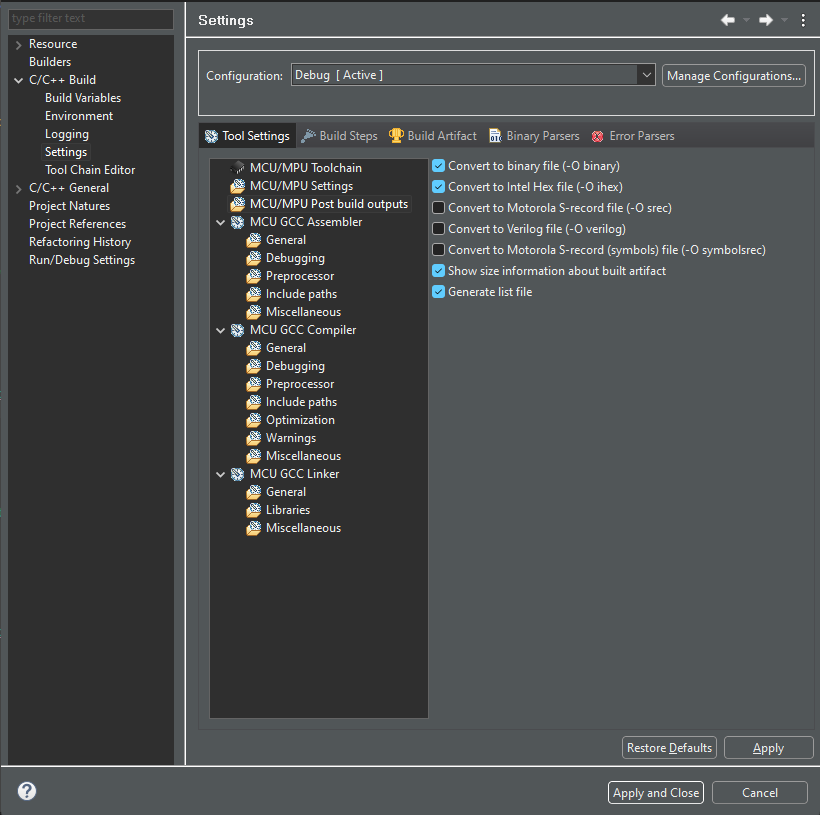This screenshot has width=820, height=815.
Task: Select Build Variables in sidebar
Action: tap(83, 98)
